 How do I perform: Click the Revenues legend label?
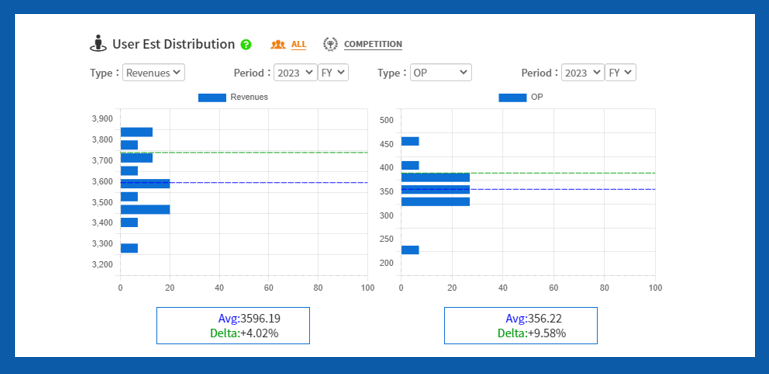pyautogui.click(x=249, y=97)
